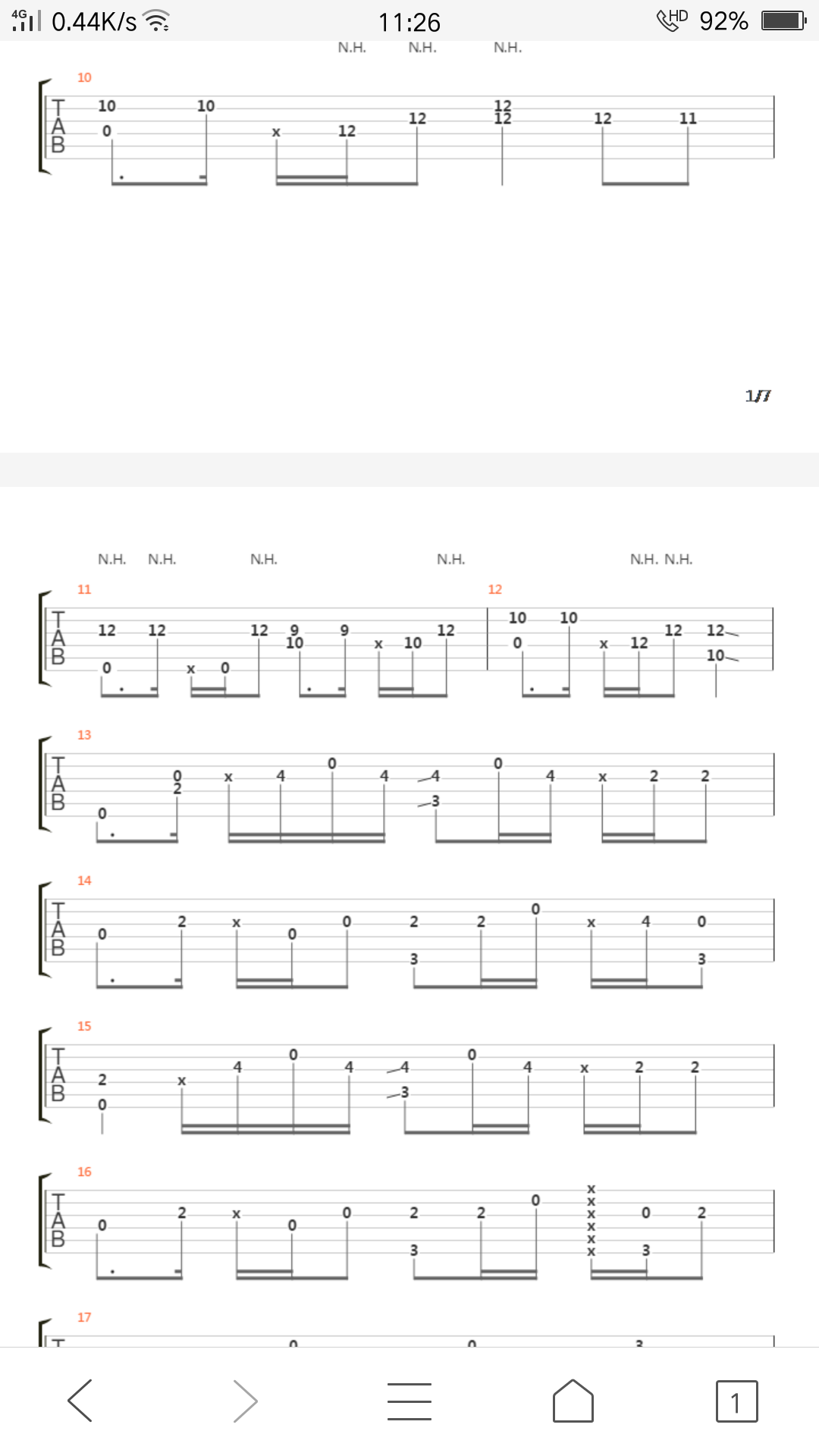Tap the 4G signal strength icon

click(26, 20)
